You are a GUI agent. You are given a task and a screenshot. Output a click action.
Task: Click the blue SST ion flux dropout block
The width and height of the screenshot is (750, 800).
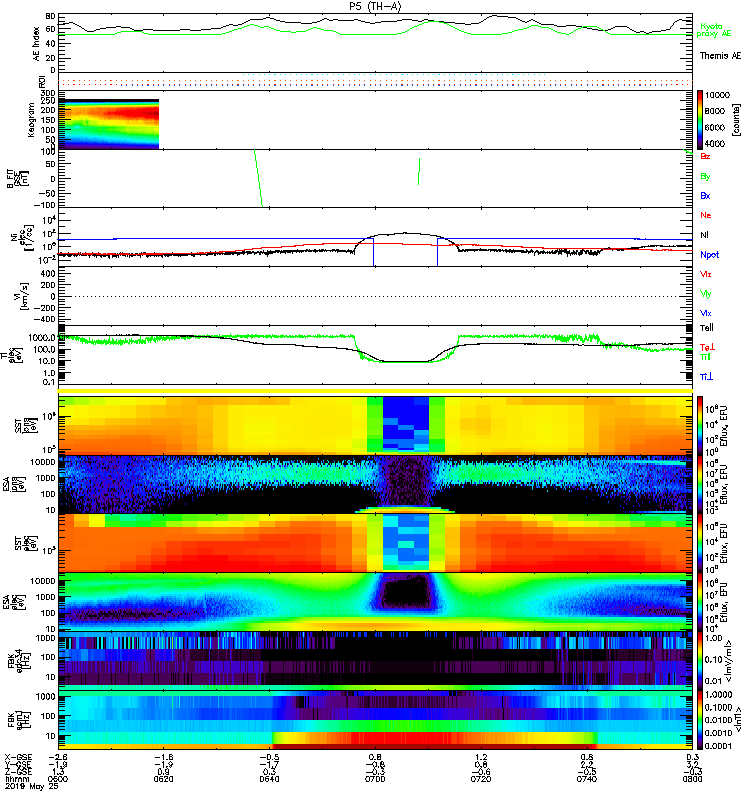click(x=406, y=423)
